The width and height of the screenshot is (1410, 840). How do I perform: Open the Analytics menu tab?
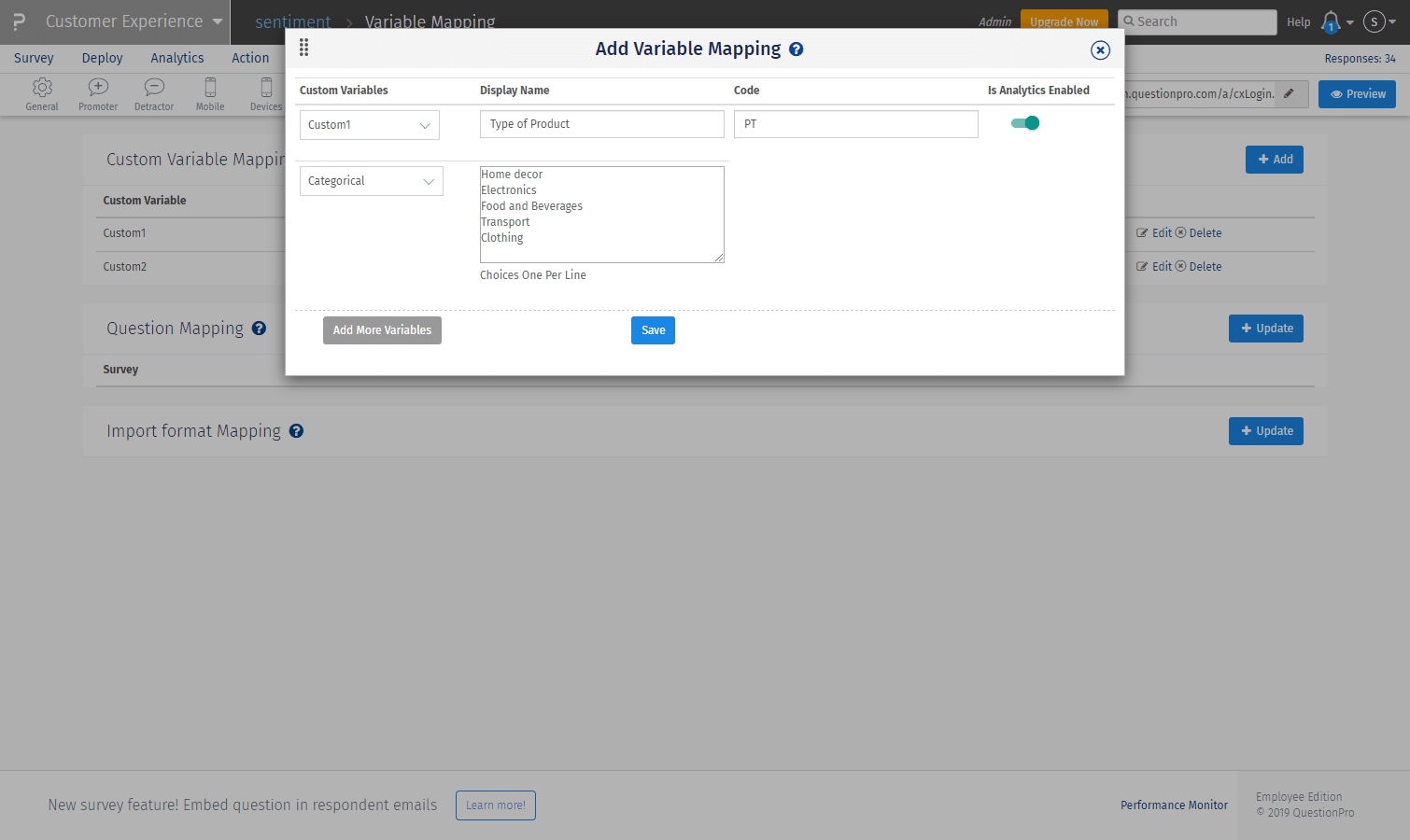[177, 58]
